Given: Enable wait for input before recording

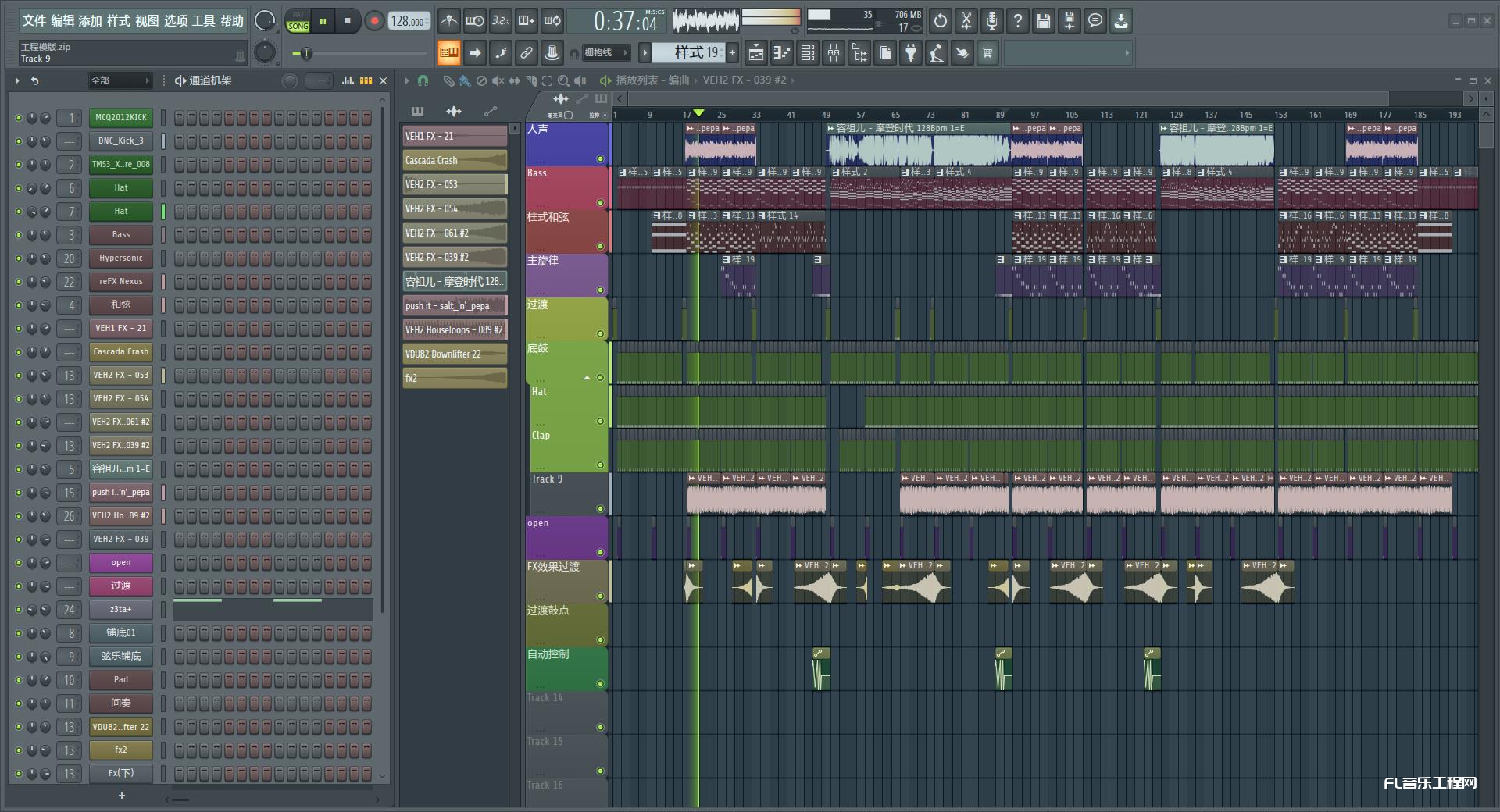Looking at the screenshot, I should pyautogui.click(x=474, y=21).
